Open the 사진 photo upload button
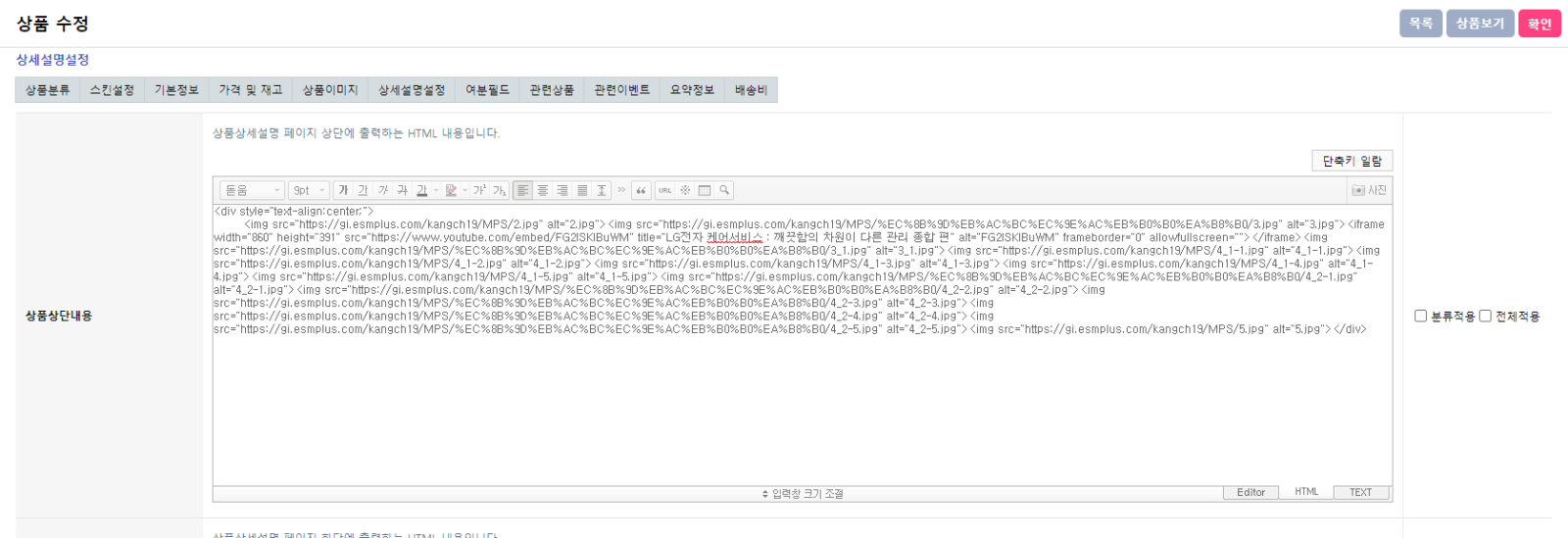This screenshot has height=538, width=1568. 1369,190
